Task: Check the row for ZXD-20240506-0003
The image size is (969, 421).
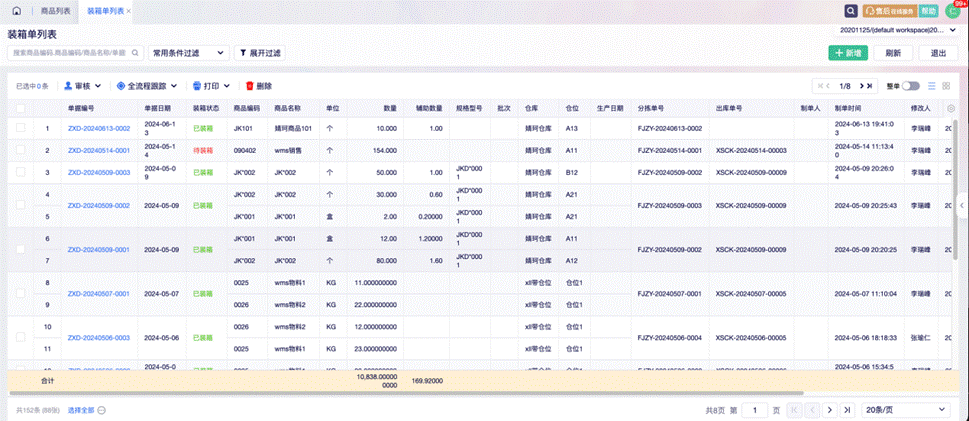Action: click(x=21, y=338)
